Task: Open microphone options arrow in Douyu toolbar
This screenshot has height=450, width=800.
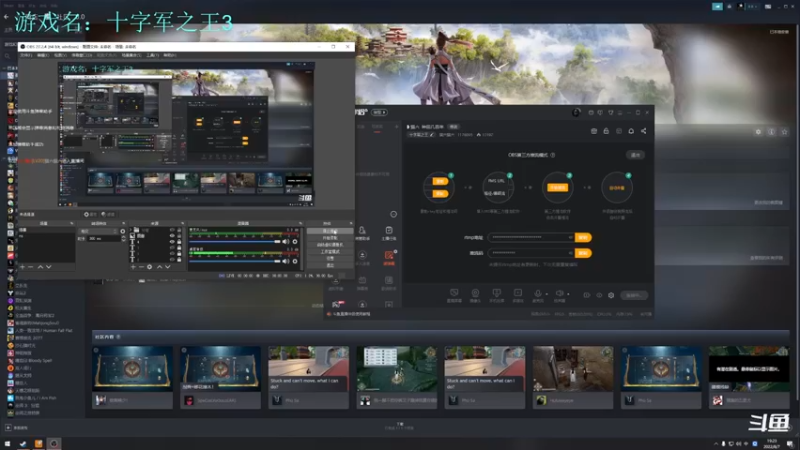Action: 546,294
